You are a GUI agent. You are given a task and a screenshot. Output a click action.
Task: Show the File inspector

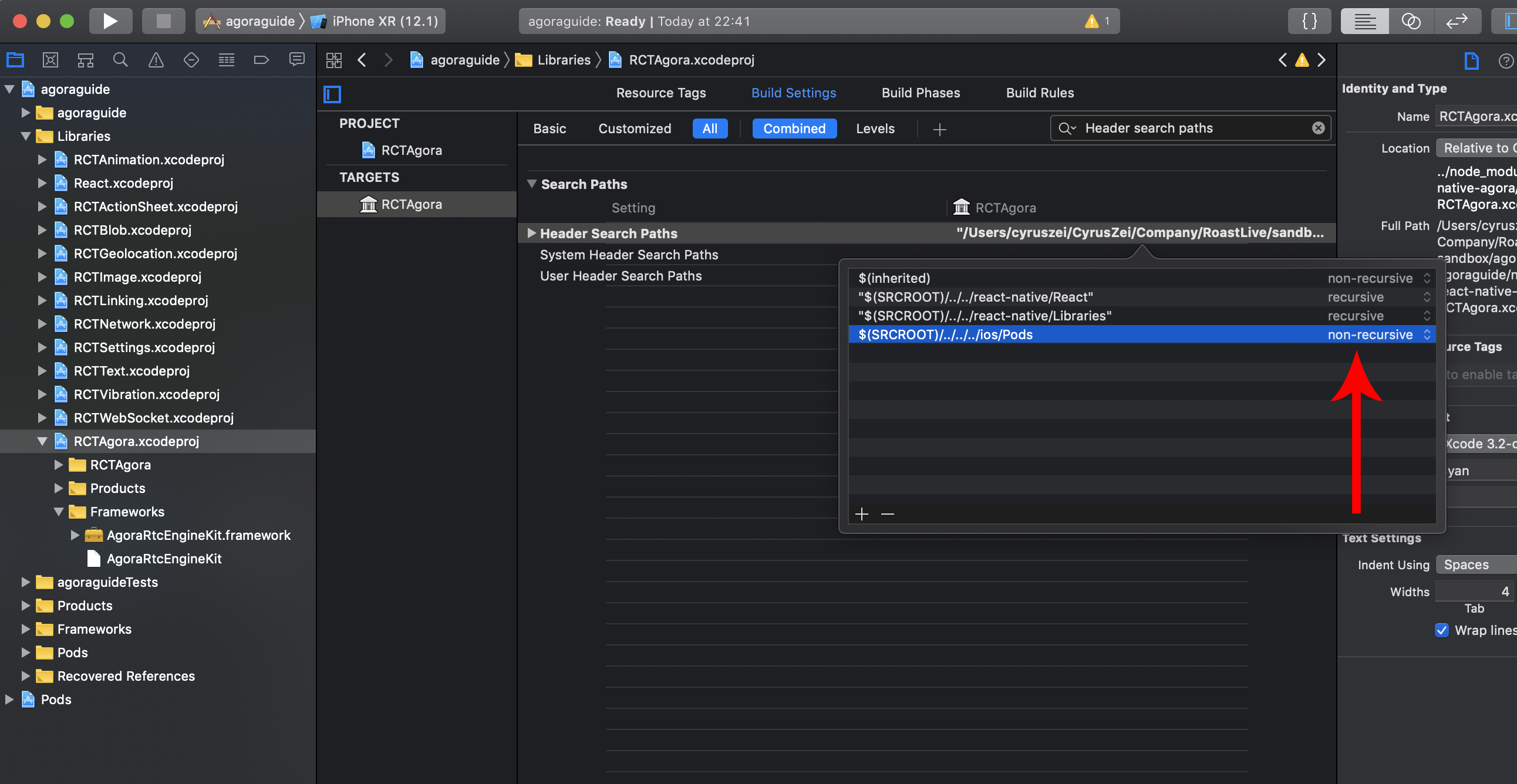click(1471, 60)
